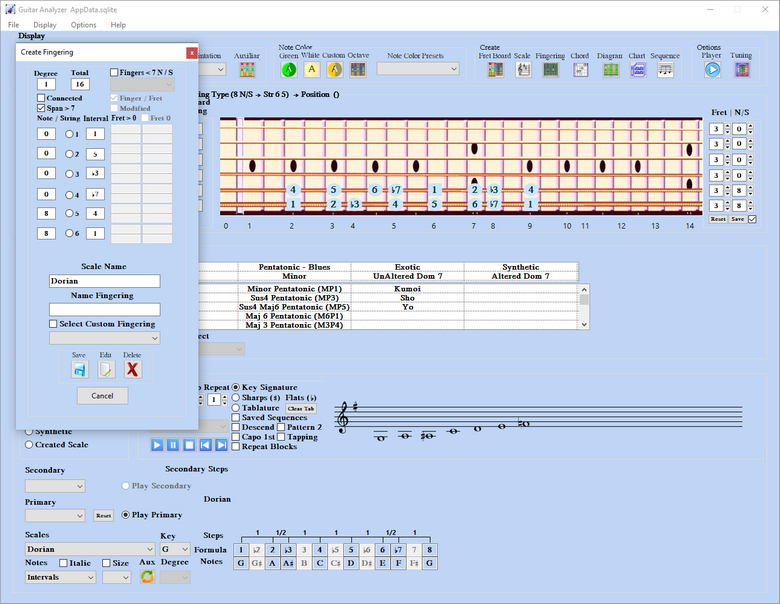This screenshot has width=780, height=604.
Task: Click the Pause playback button
Action: point(173,445)
